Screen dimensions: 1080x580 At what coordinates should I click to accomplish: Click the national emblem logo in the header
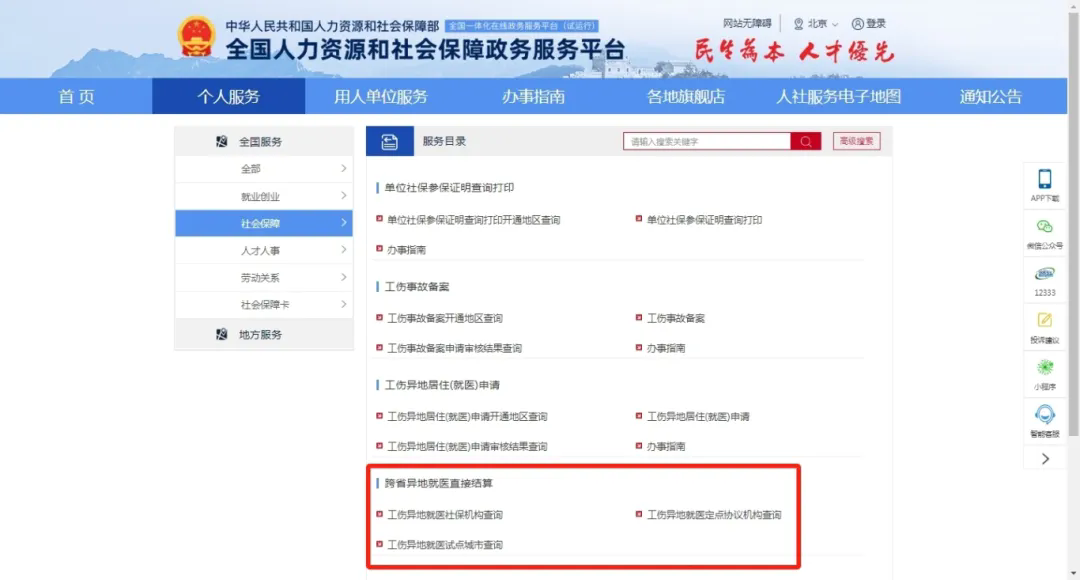(196, 37)
